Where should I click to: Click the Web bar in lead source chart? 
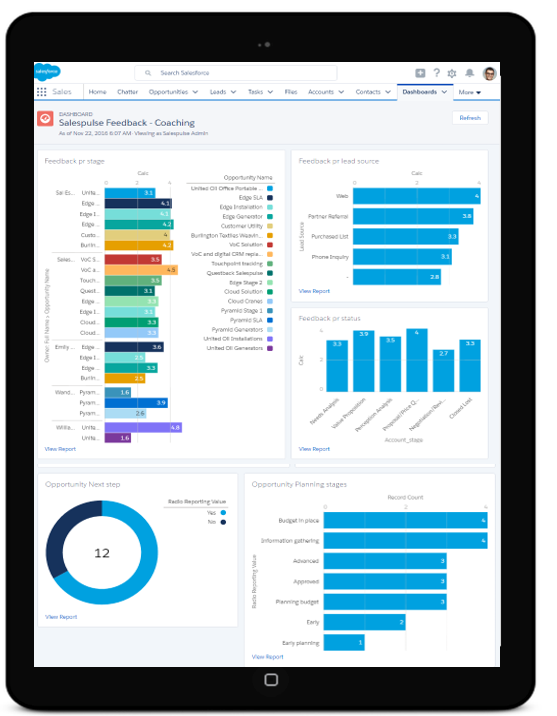[416, 196]
